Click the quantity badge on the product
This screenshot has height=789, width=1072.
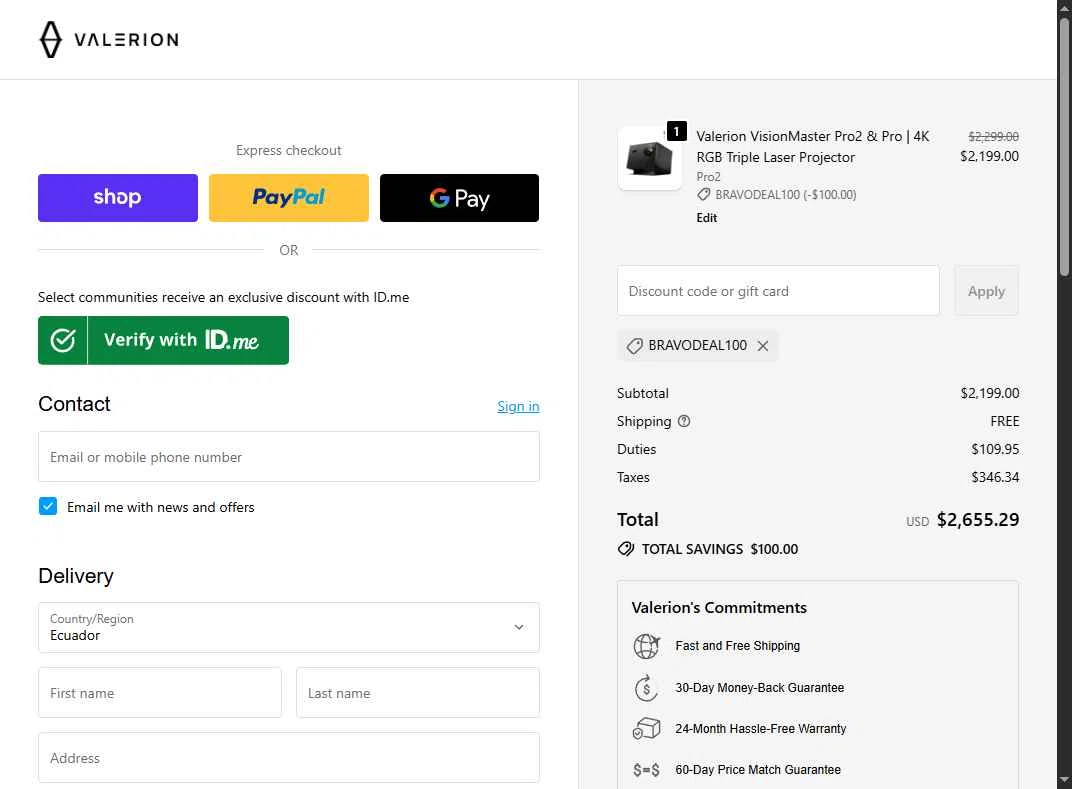pyautogui.click(x=676, y=131)
